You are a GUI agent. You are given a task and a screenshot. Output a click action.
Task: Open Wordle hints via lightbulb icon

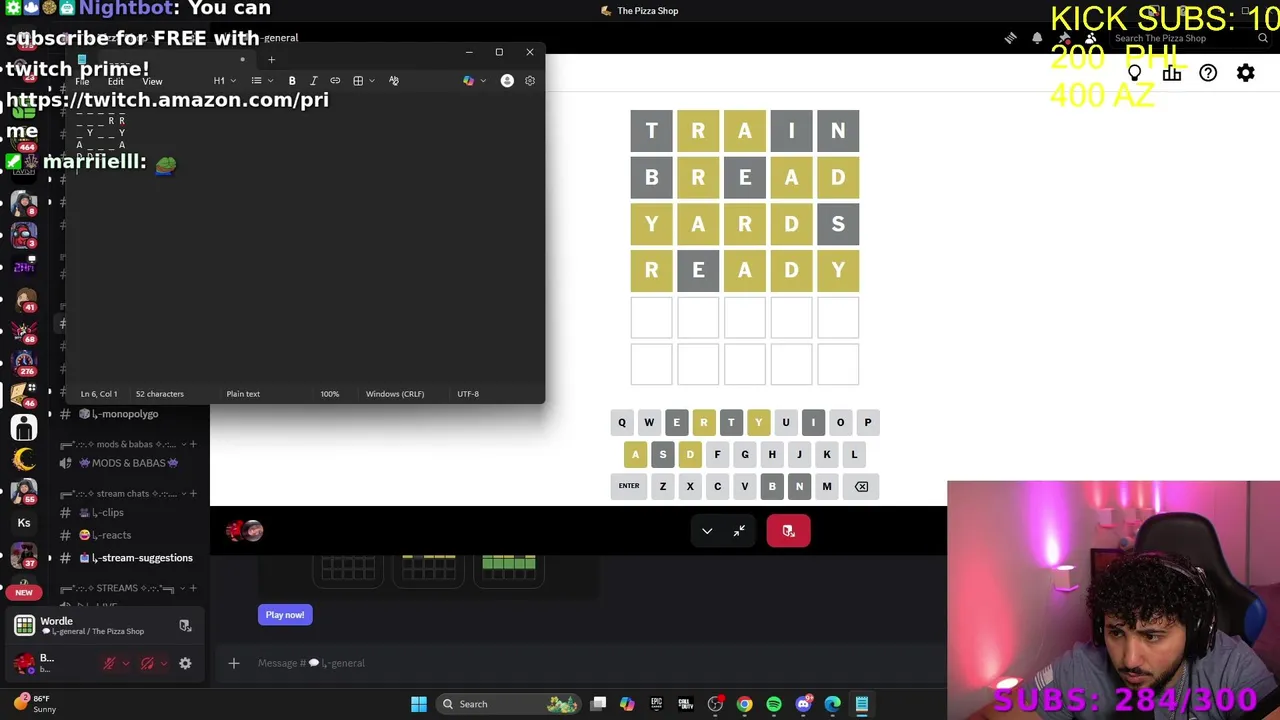pos(1135,73)
